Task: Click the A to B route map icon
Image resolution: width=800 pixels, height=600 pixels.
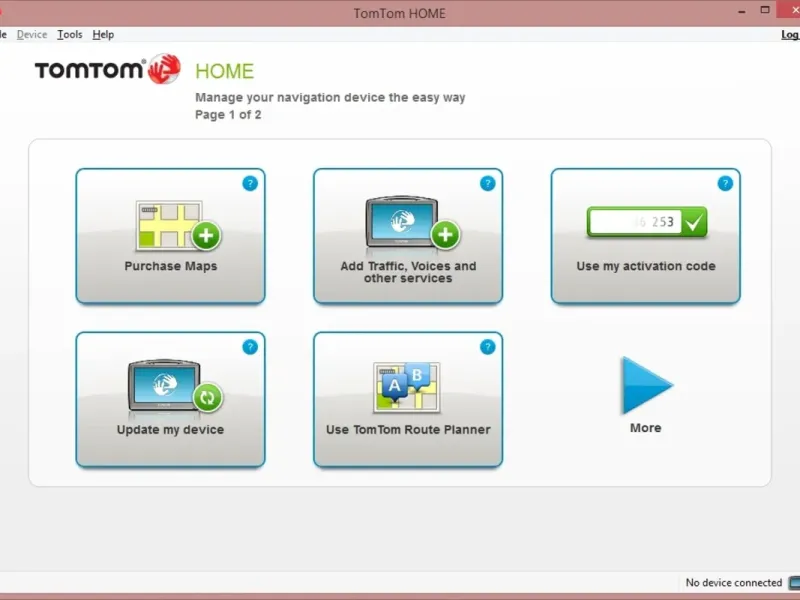Action: pos(407,388)
